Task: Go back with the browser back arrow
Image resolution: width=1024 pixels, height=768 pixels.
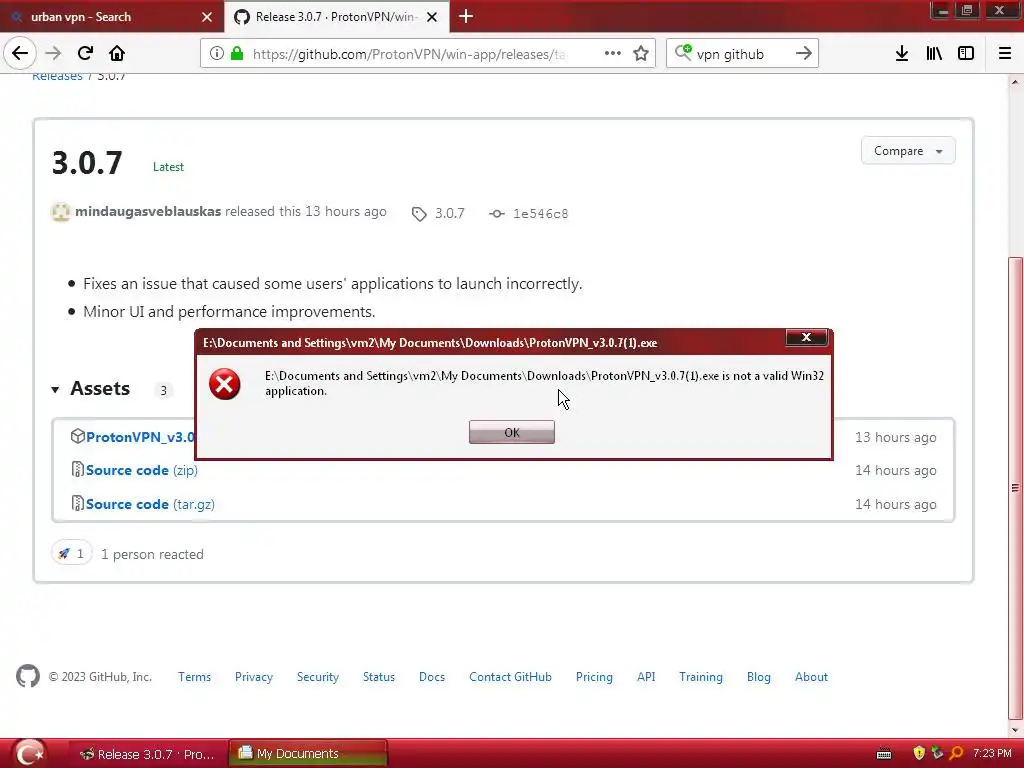Action: pos(20,54)
